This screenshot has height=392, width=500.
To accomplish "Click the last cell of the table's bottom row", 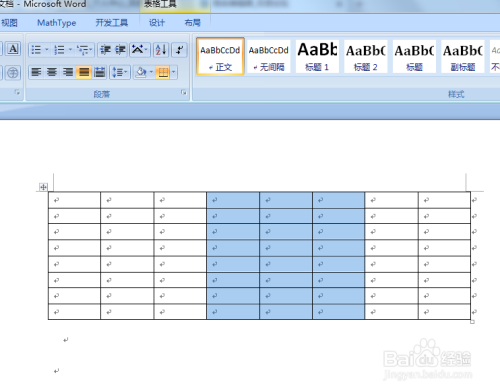I will coord(444,312).
